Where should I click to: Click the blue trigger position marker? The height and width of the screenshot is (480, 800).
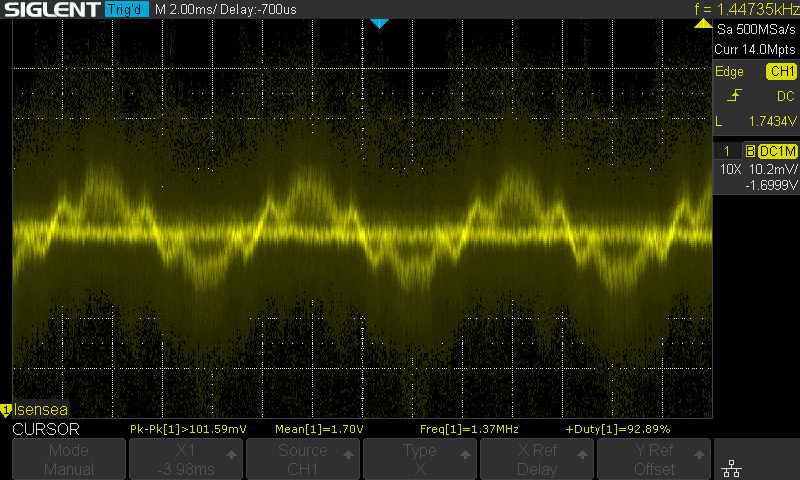coord(379,23)
